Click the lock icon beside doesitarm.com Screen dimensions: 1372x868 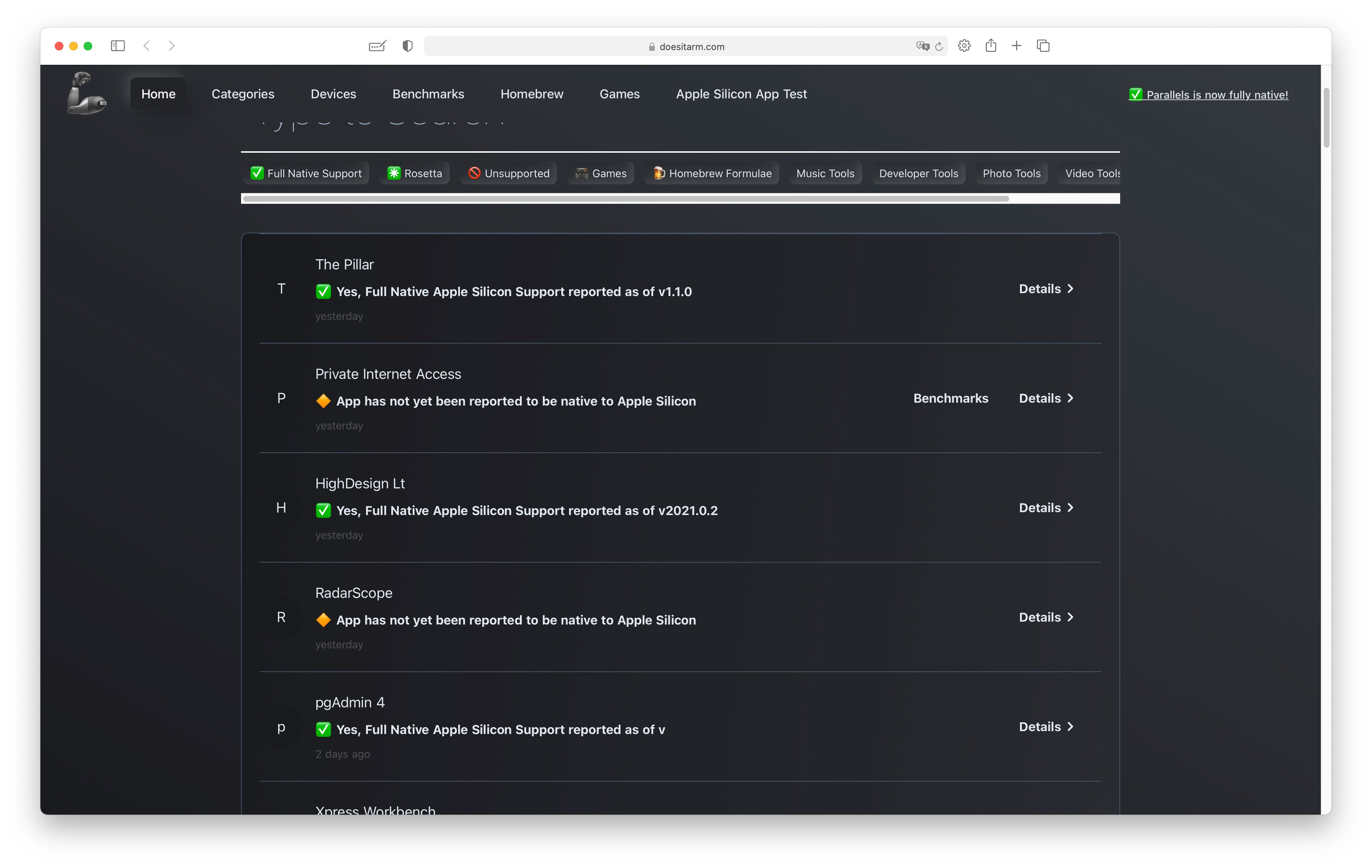tap(652, 47)
